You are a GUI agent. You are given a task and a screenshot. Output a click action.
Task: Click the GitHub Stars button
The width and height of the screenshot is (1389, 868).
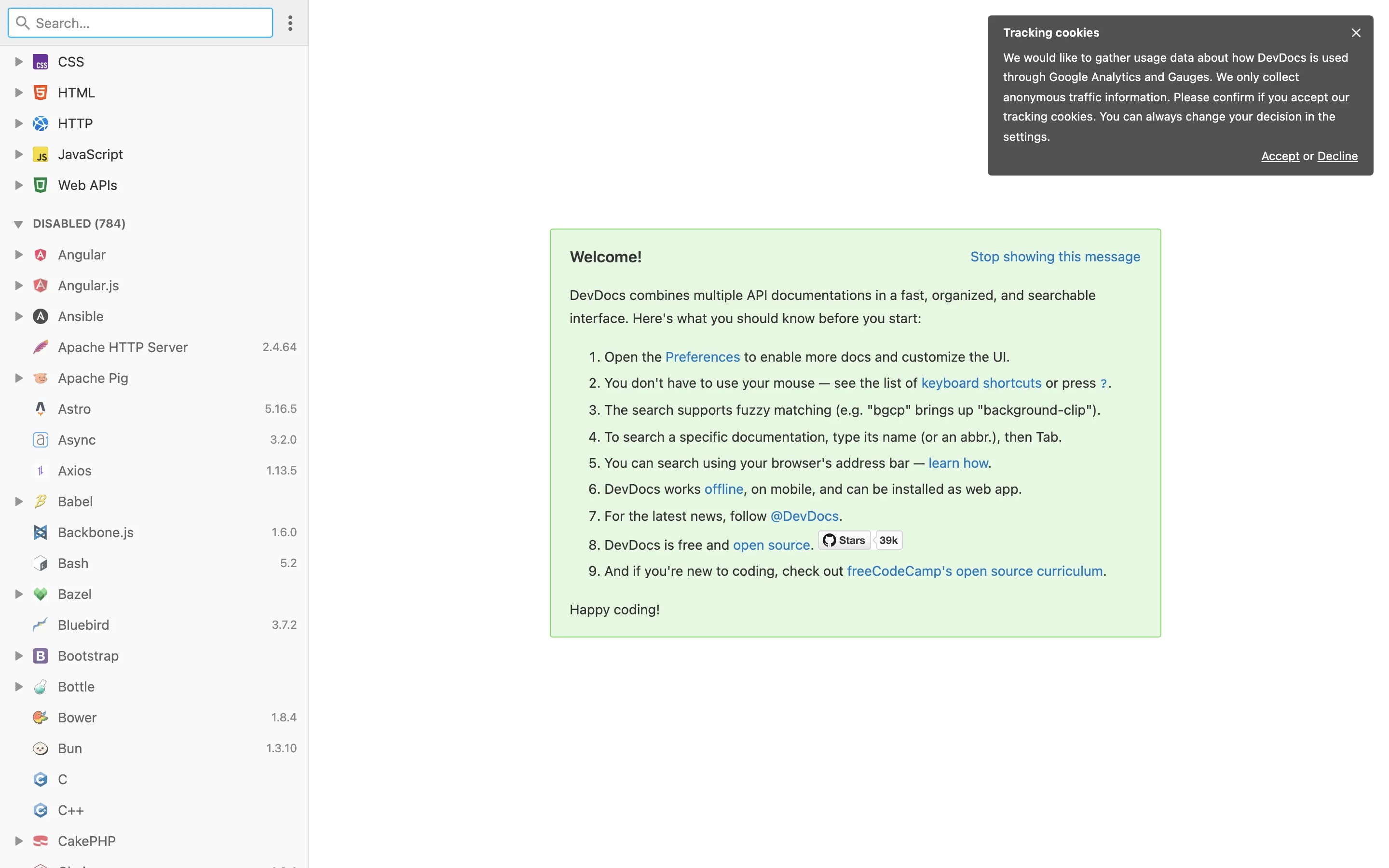point(843,540)
